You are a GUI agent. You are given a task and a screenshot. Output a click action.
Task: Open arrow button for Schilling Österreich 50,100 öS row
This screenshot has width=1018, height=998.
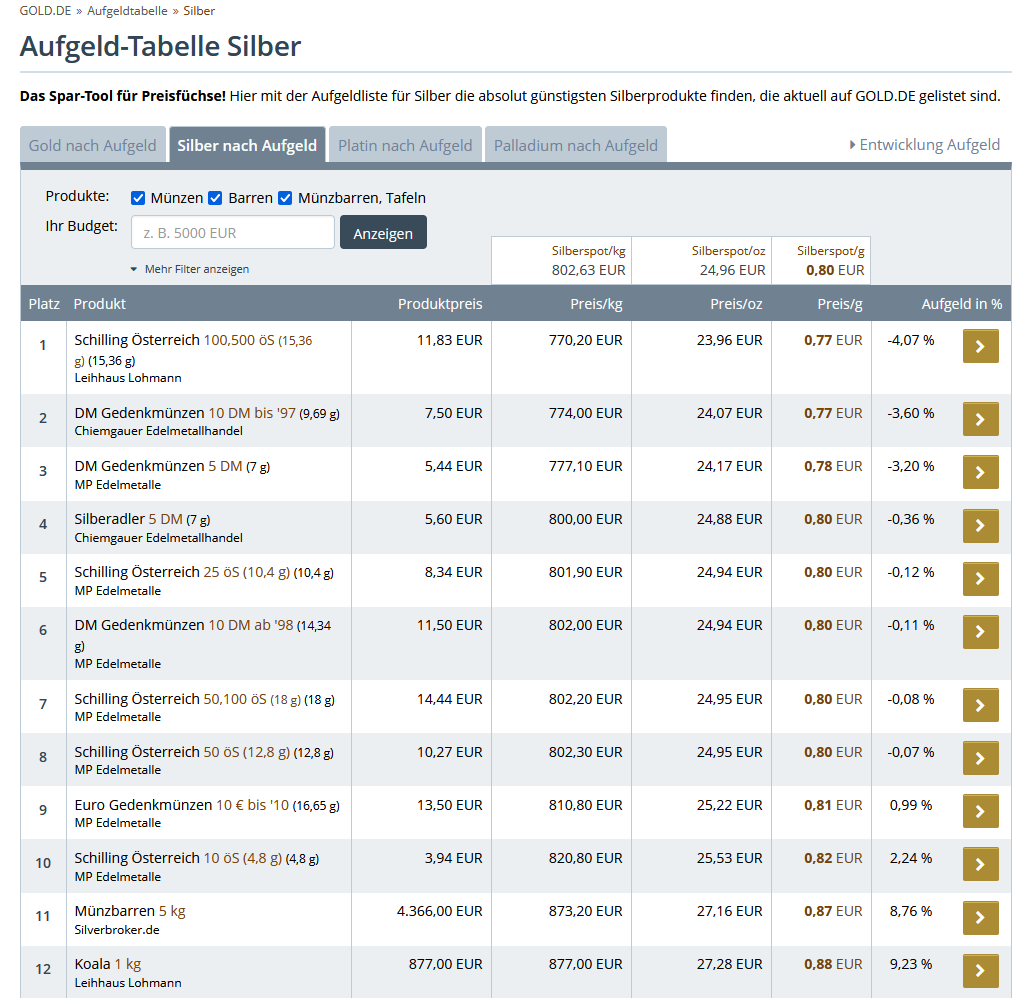click(x=980, y=705)
